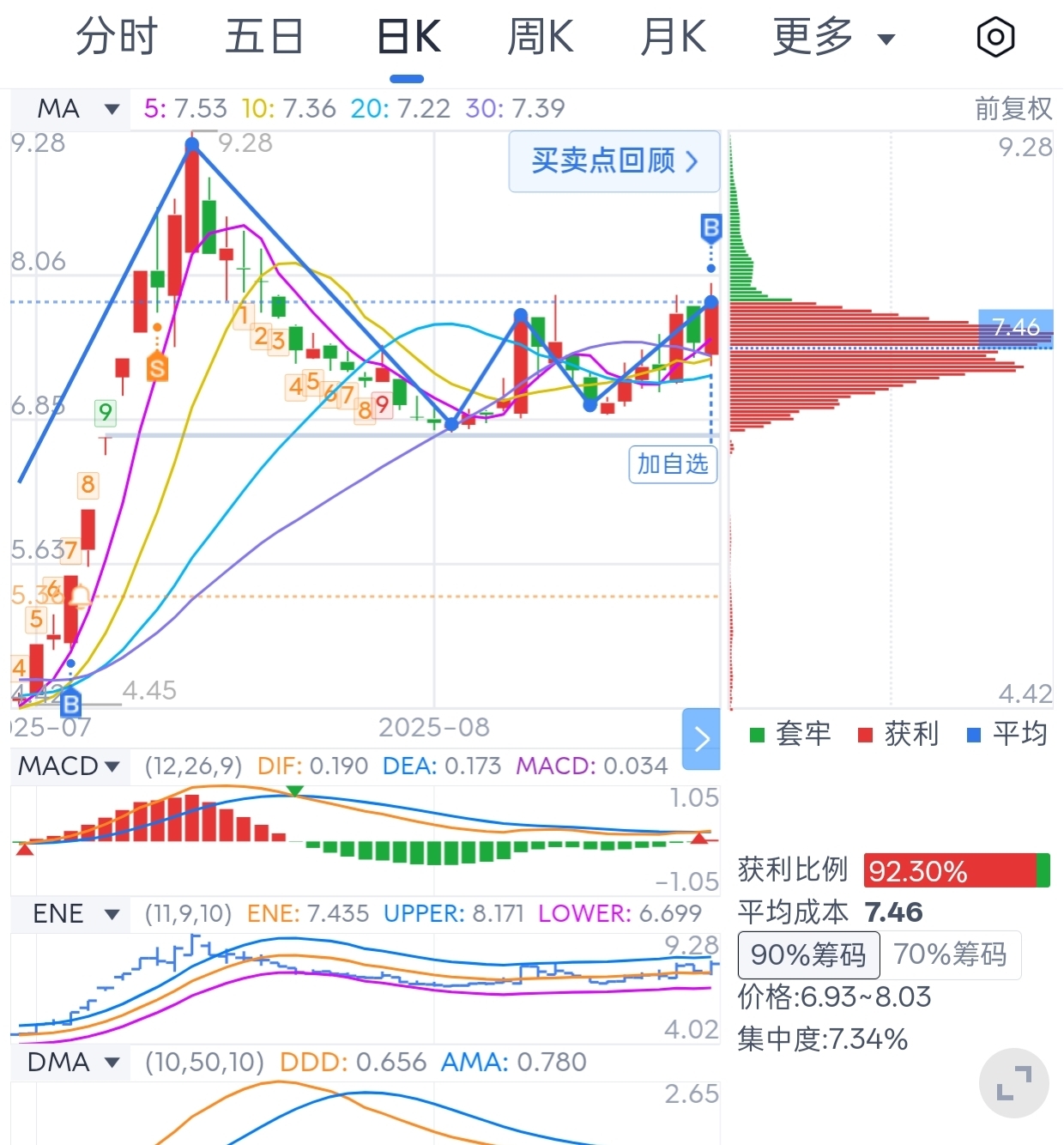Click the 加自选 button

pos(673,464)
